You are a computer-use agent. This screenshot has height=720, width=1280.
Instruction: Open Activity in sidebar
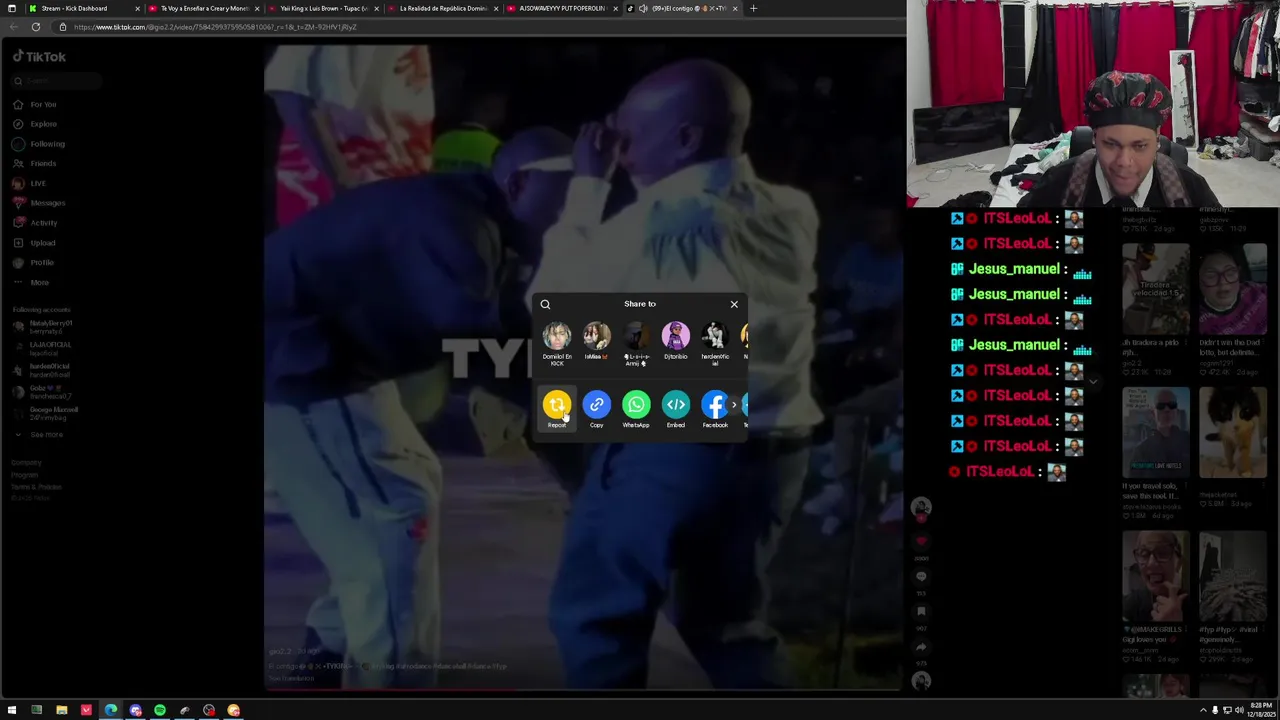pyautogui.click(x=36, y=223)
